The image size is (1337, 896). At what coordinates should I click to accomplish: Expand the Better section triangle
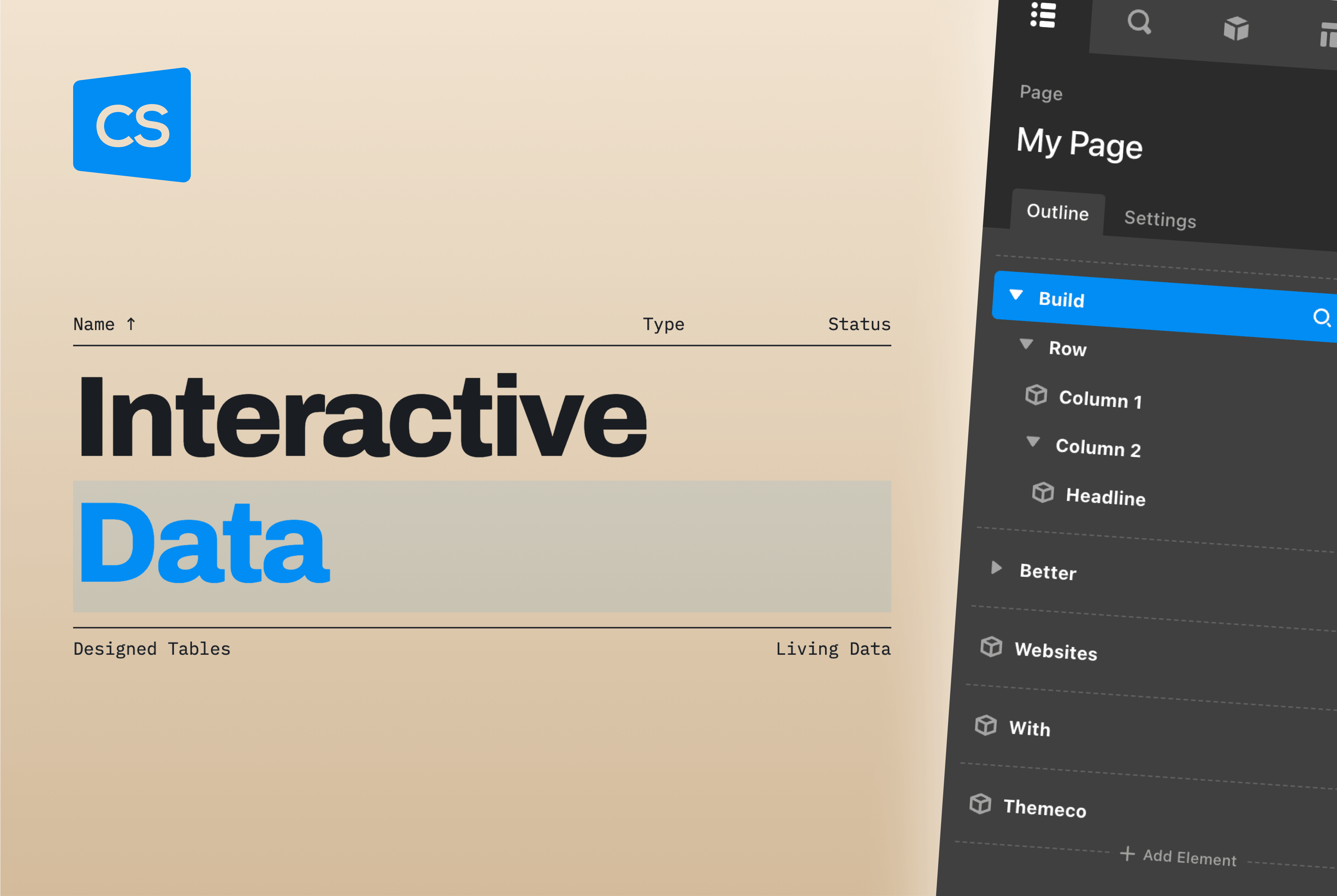[996, 567]
